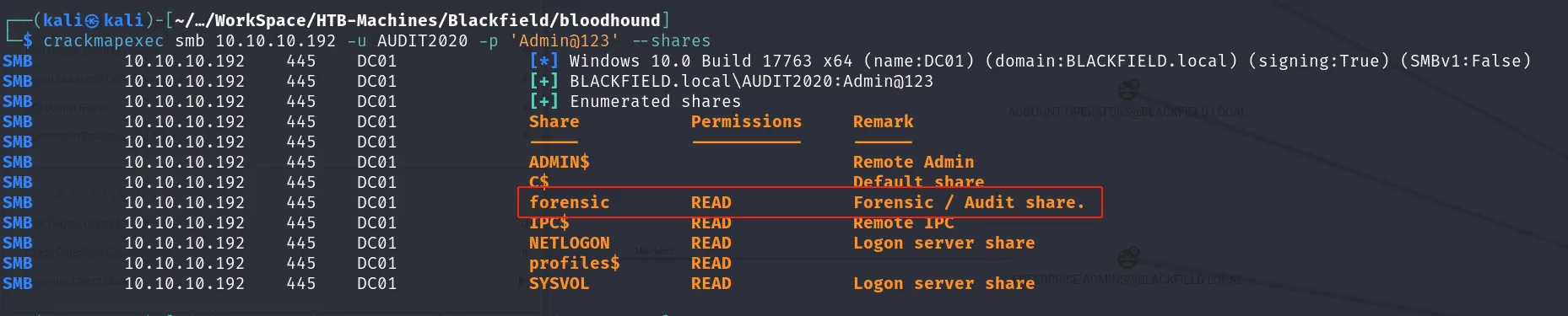The image size is (1568, 316).
Task: Click the [+] marker beside Enumerated shares
Action: click(543, 101)
